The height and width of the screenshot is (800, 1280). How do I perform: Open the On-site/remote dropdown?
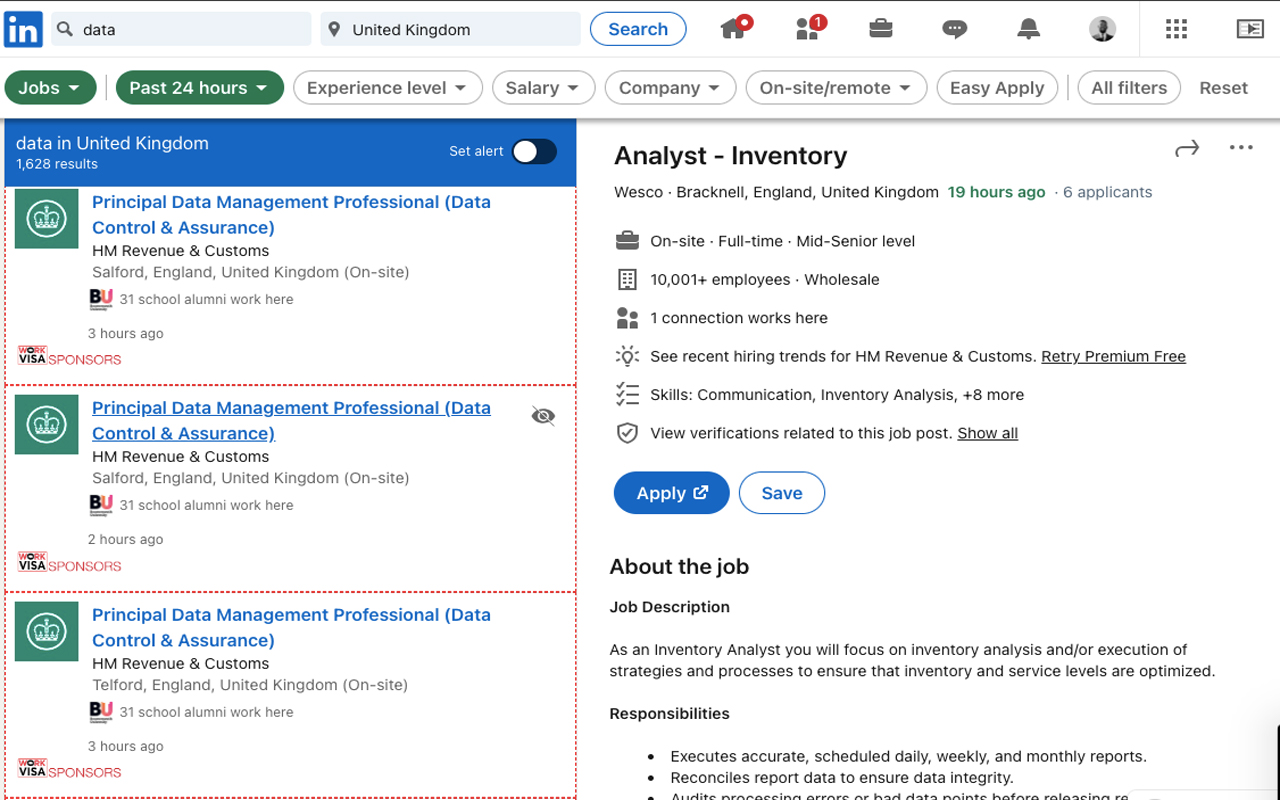tap(836, 88)
